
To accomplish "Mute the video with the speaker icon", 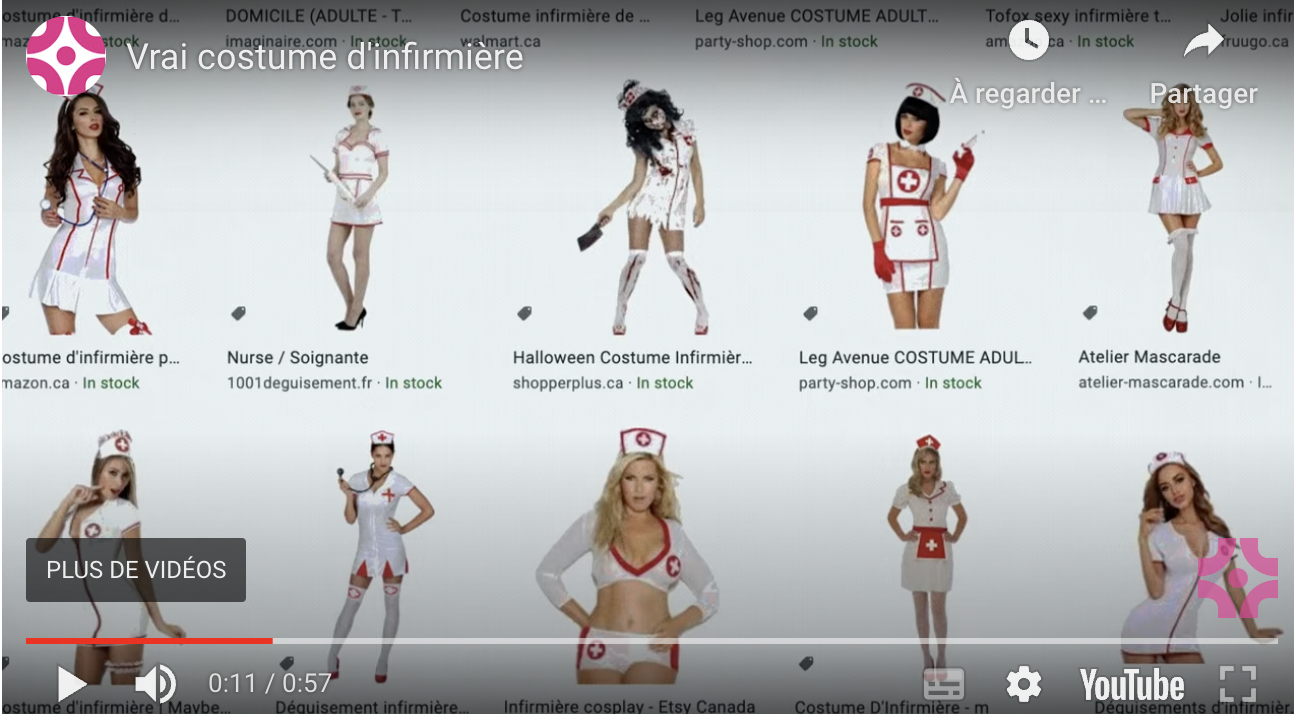I will coord(155,684).
